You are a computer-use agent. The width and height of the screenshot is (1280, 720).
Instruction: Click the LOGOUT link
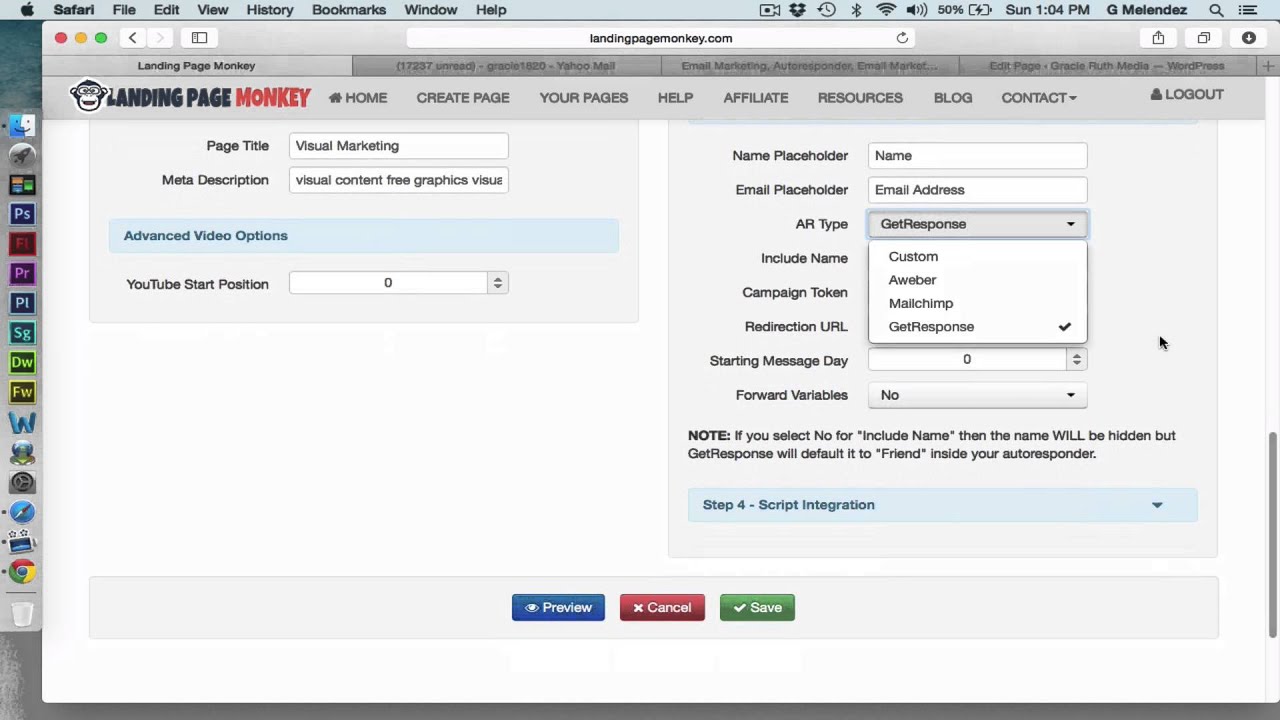1187,95
